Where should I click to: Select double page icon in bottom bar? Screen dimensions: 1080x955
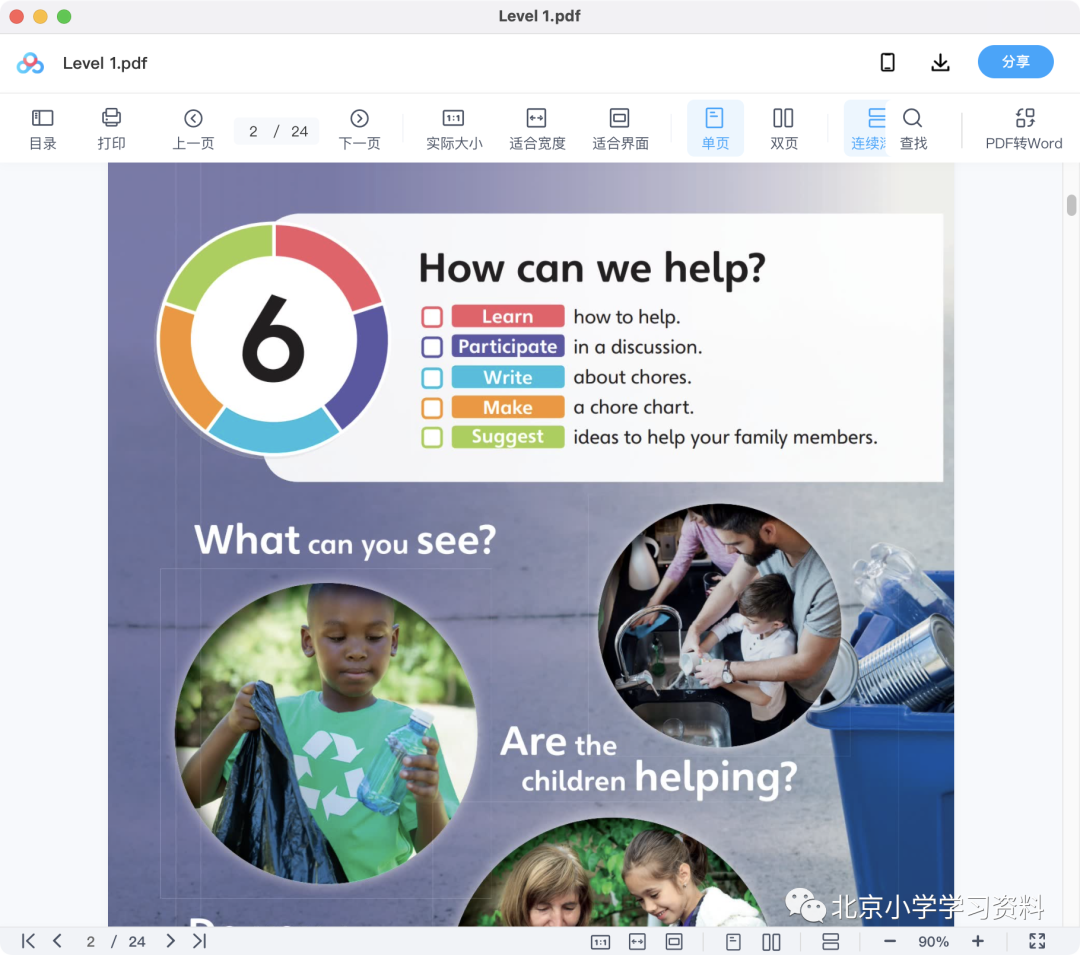point(771,942)
